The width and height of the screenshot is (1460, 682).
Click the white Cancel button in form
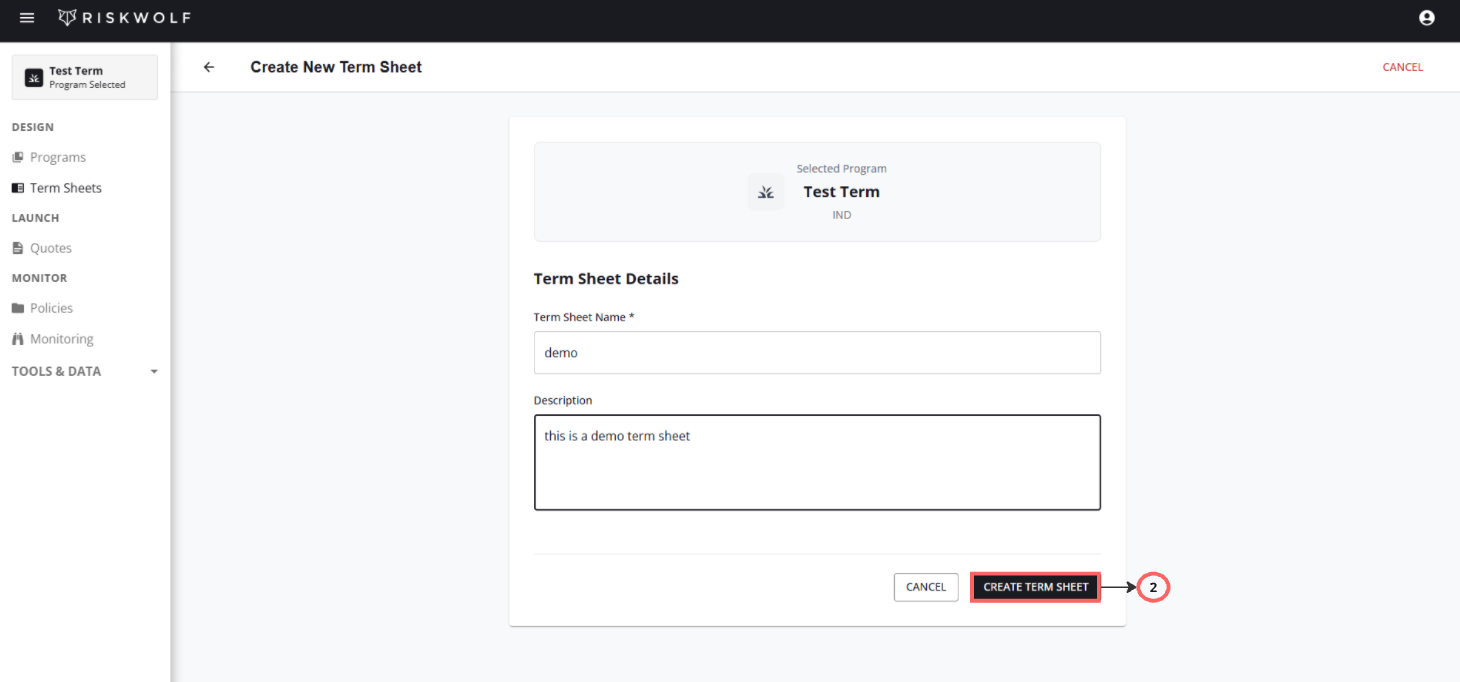[x=925, y=587]
